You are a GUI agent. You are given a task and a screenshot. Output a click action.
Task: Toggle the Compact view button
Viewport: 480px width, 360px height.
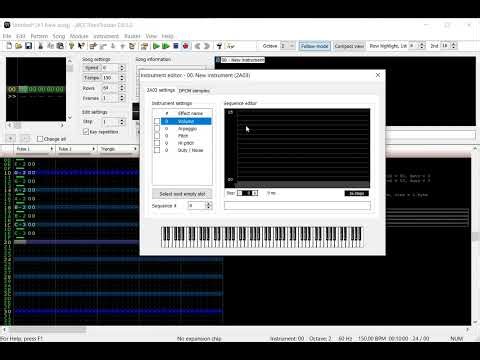(x=349, y=46)
